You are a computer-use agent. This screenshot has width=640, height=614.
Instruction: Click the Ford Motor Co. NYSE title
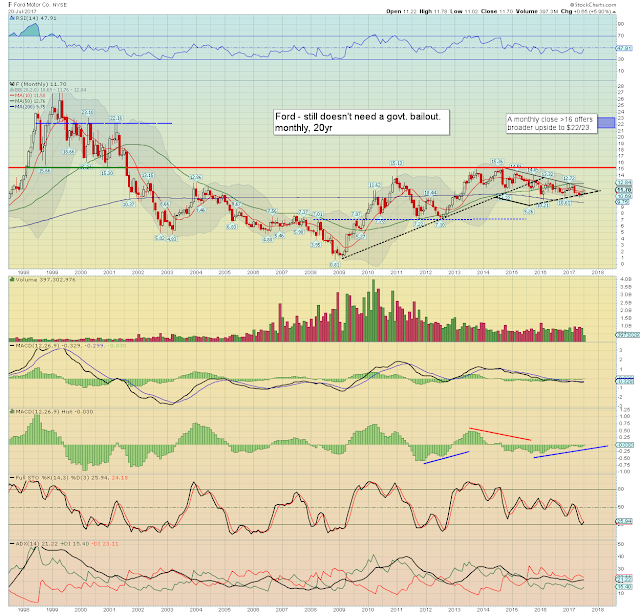(x=38, y=4)
